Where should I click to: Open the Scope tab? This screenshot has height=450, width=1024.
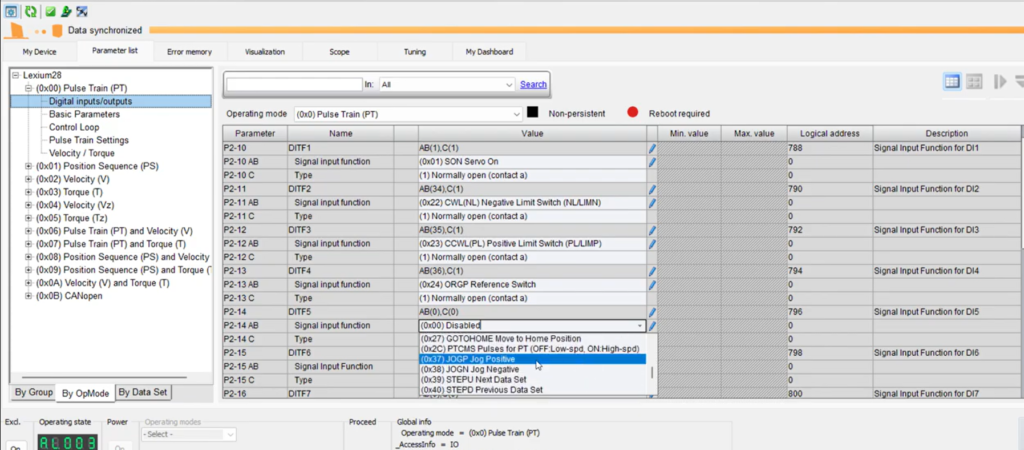(x=338, y=51)
